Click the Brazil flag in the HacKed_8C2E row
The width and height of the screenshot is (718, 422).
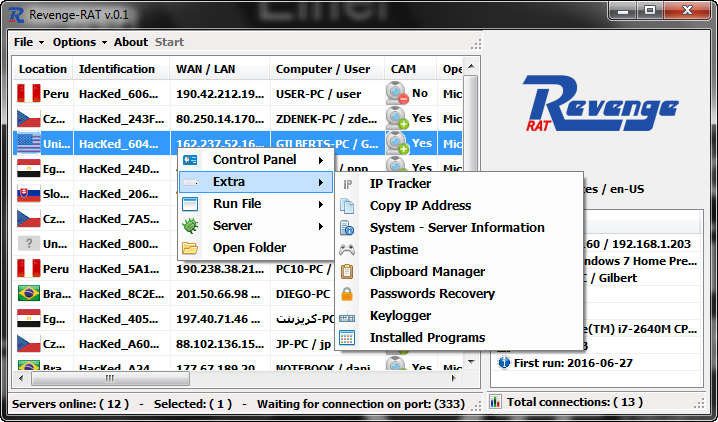[x=28, y=293]
